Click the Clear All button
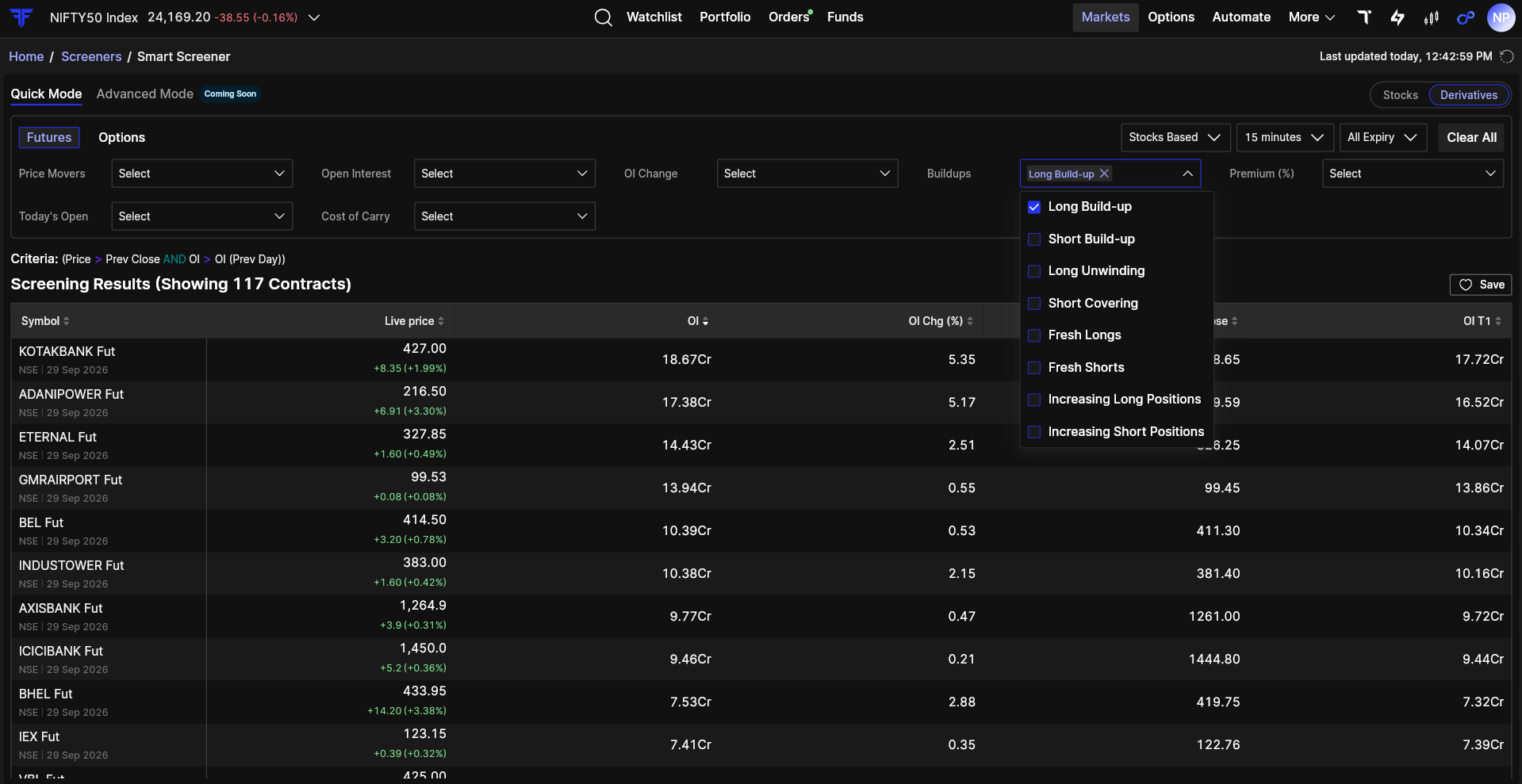 (x=1471, y=137)
